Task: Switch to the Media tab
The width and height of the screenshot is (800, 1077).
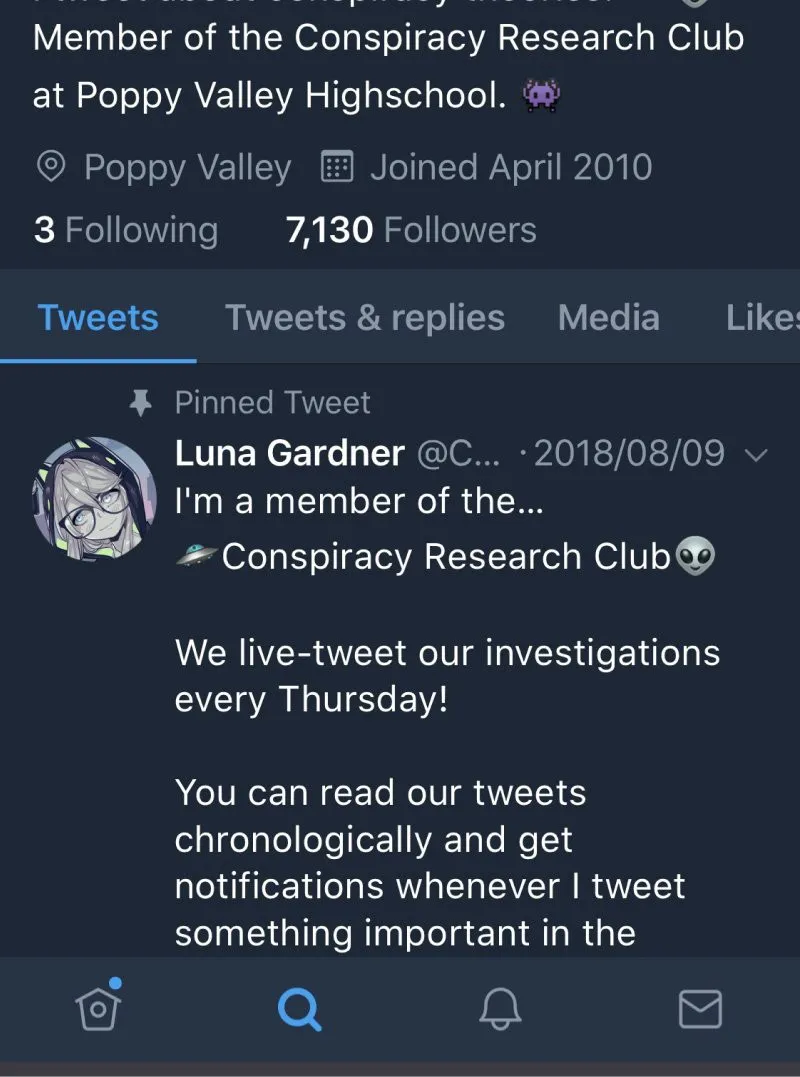Action: tap(609, 318)
